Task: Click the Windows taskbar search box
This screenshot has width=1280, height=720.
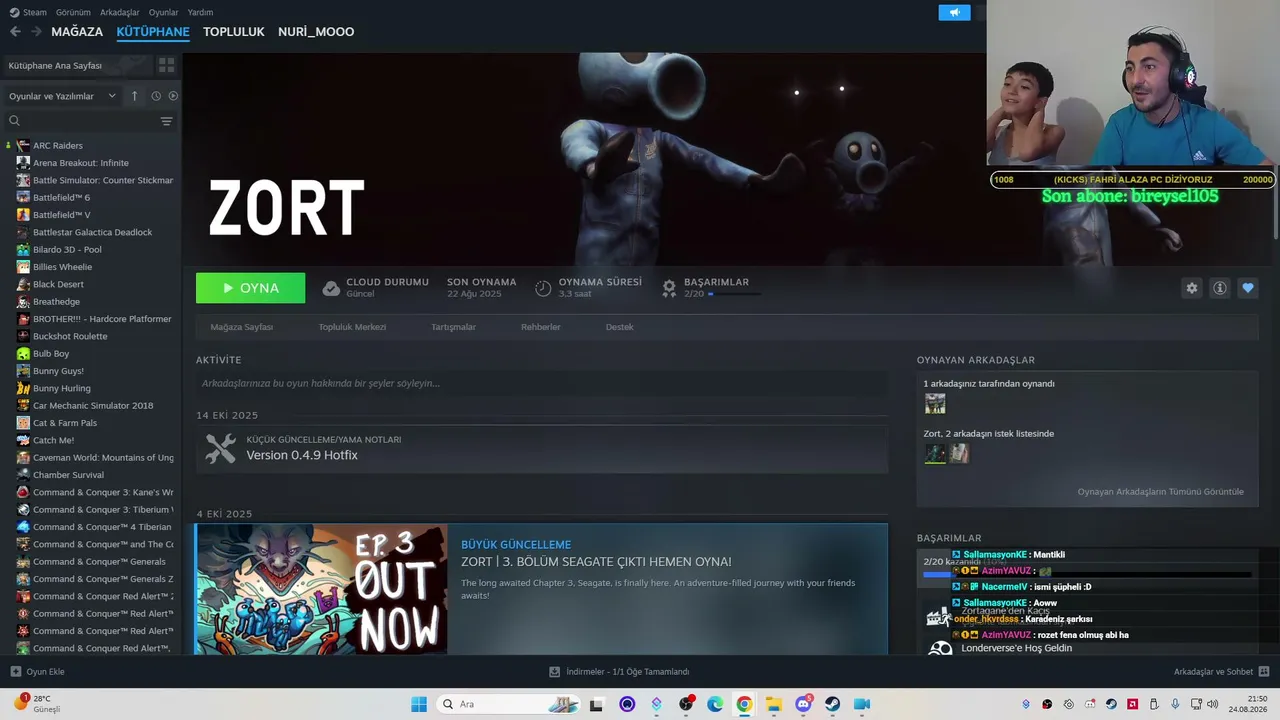Action: (x=510, y=704)
